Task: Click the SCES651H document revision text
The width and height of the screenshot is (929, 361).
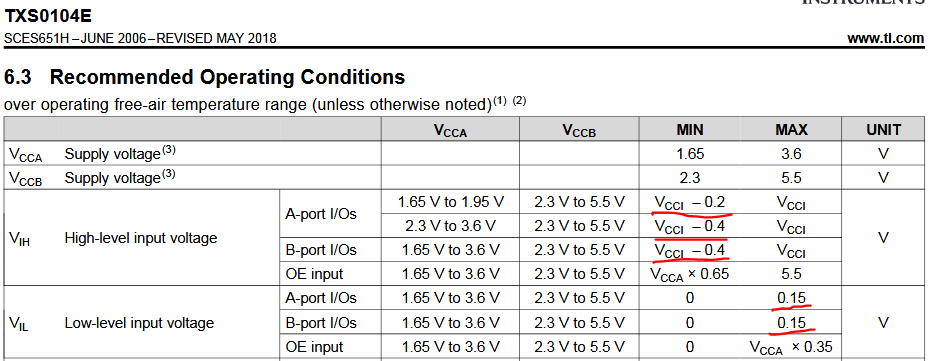Action: [x=140, y=39]
